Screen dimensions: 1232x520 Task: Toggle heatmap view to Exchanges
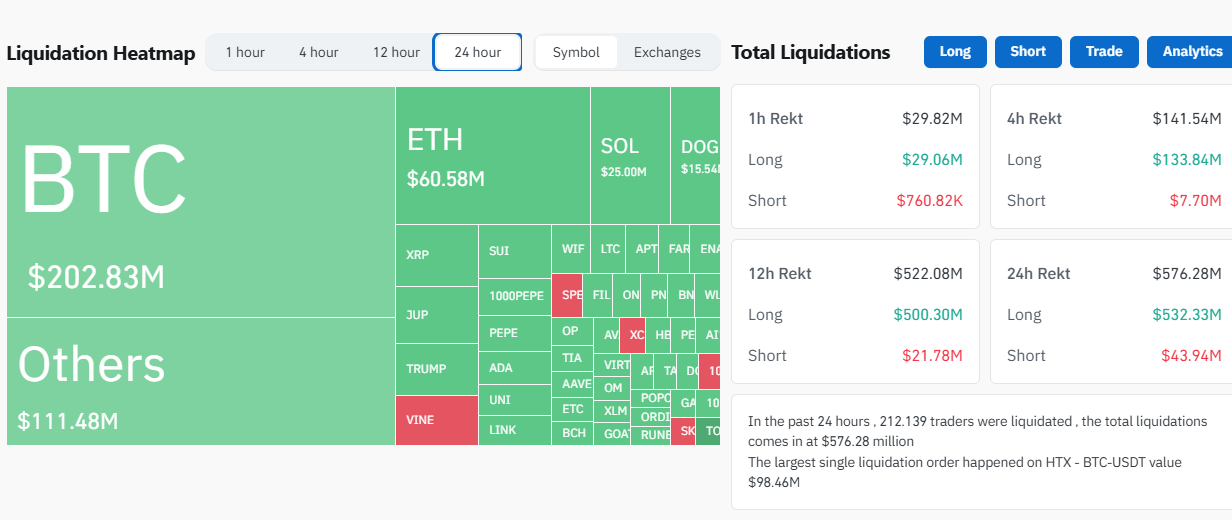667,52
